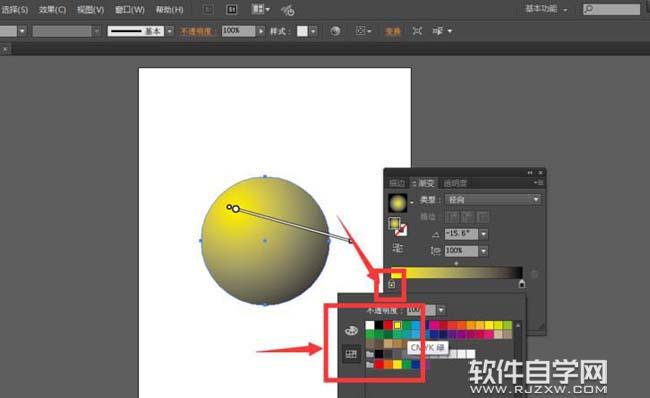Click the orange 变换 transform link
This screenshot has height=398, width=650.
[393, 32]
